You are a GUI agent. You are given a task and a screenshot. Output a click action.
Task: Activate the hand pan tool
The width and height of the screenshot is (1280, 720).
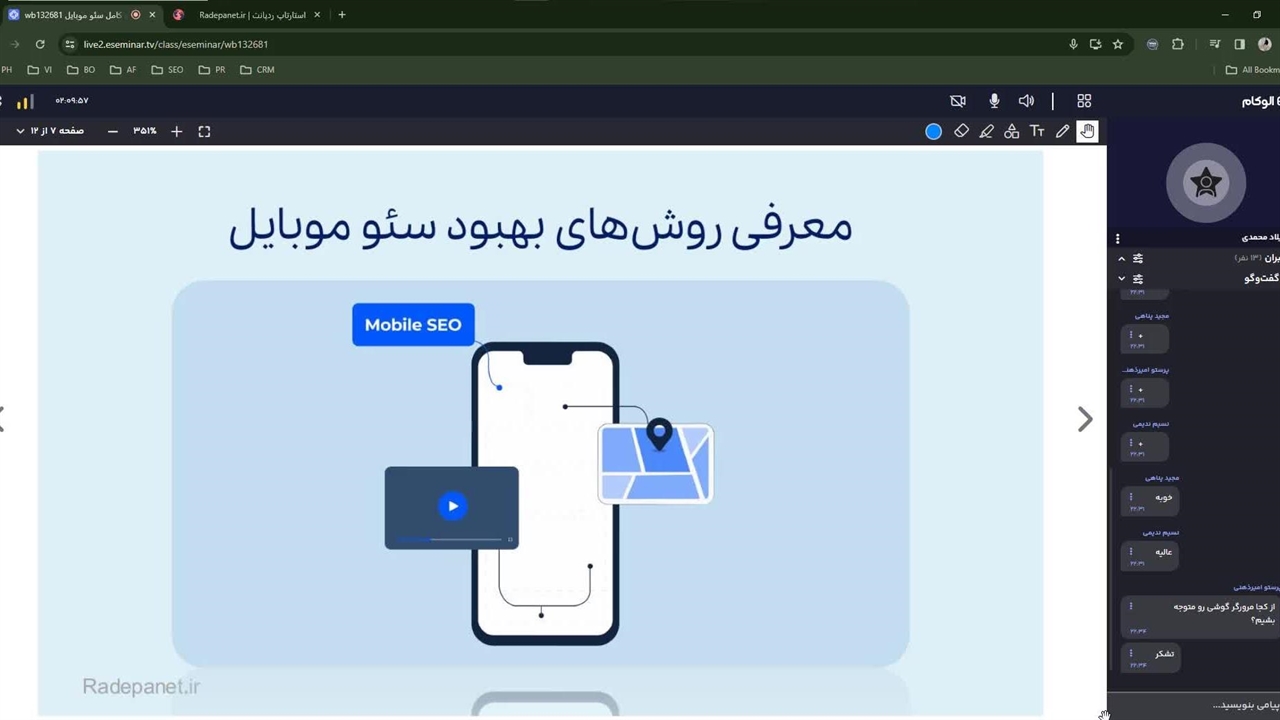tap(1087, 131)
